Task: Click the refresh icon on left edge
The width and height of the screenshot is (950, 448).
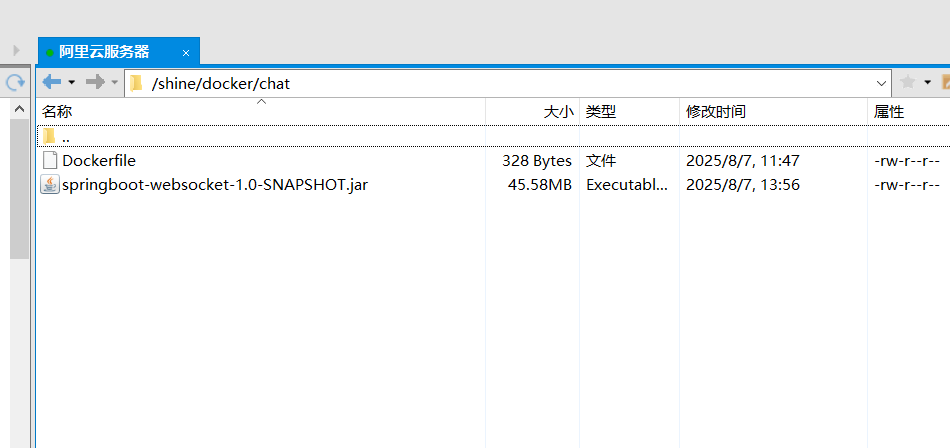Action: (x=15, y=83)
